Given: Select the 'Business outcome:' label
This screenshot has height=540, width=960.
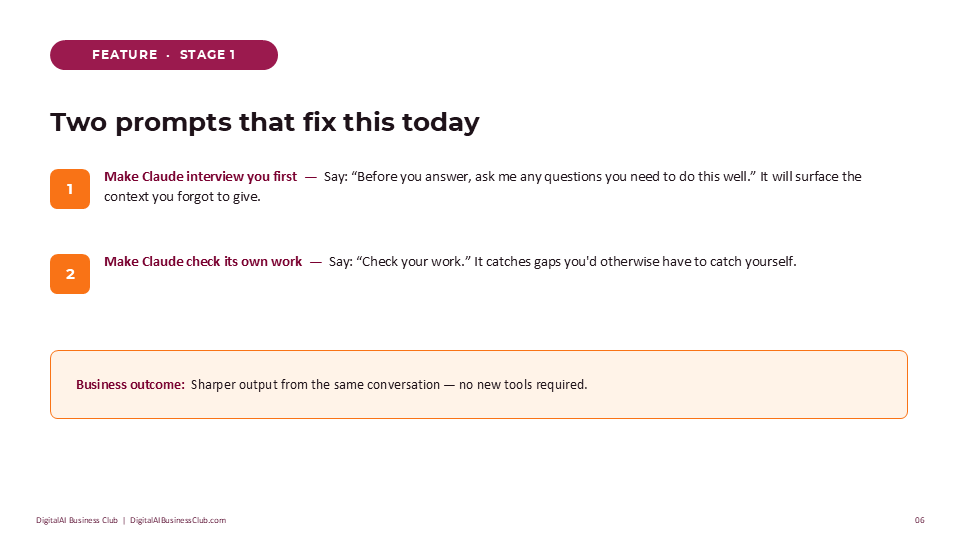Looking at the screenshot, I should pos(130,384).
